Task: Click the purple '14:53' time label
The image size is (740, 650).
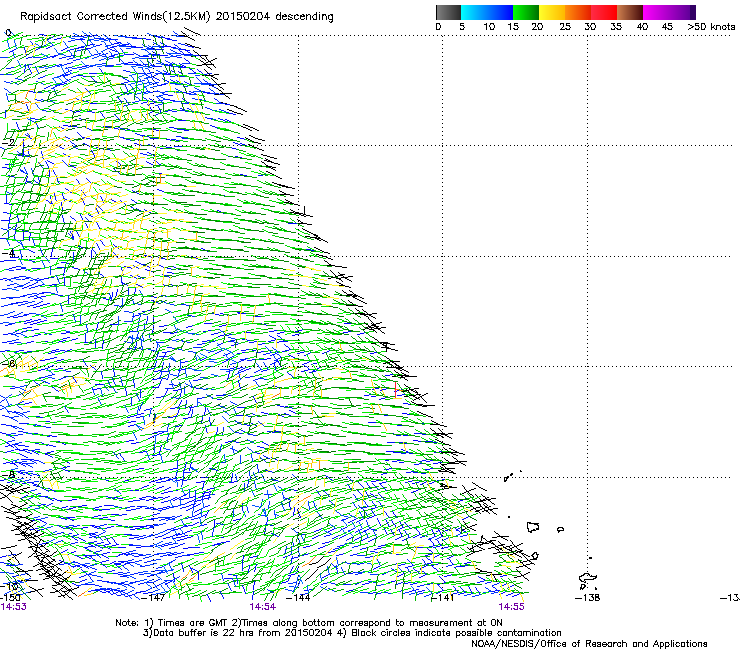Action: click(x=13, y=607)
